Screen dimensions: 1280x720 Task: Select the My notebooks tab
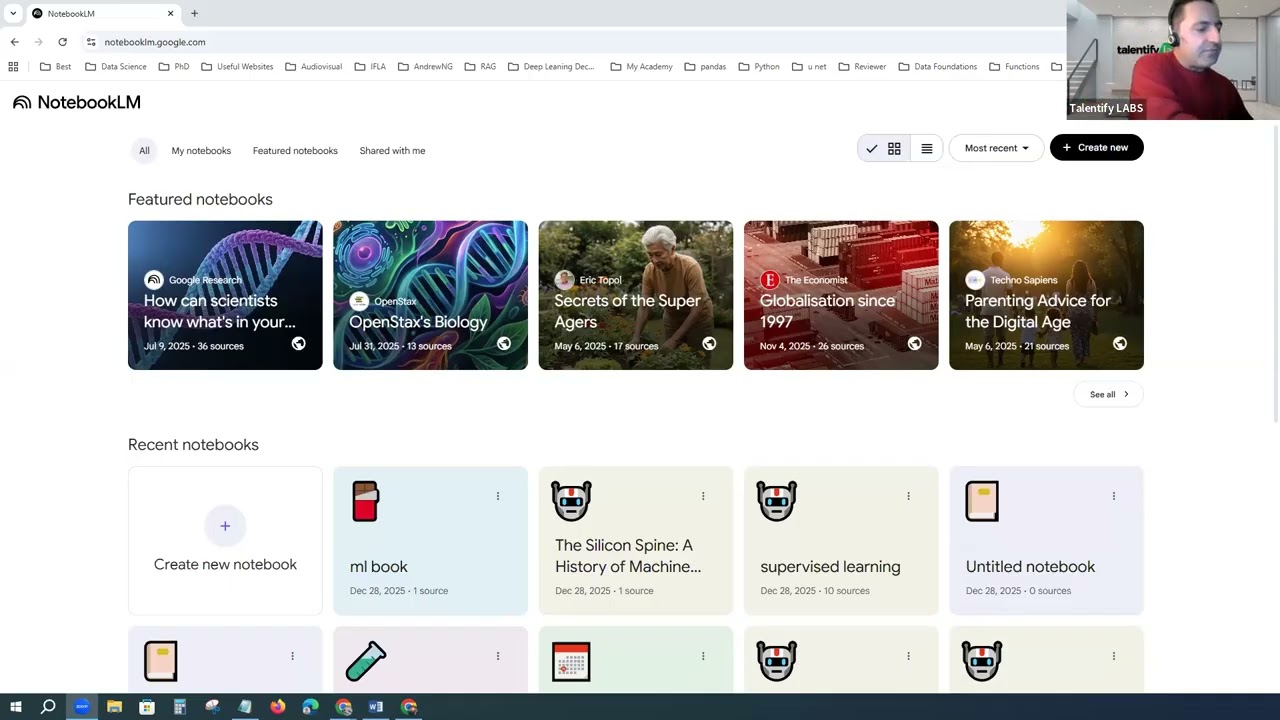click(201, 151)
